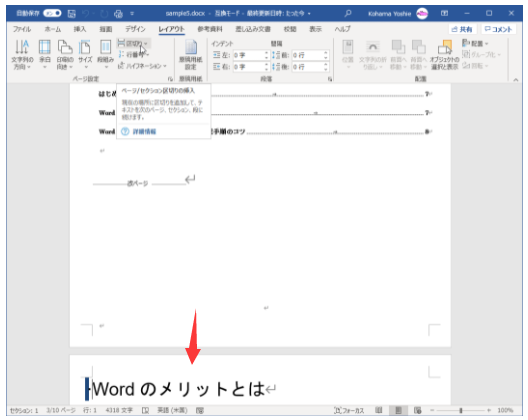The height and width of the screenshot is (420, 528).
Task: Click the search magnifier icon
Action: tap(348, 13)
